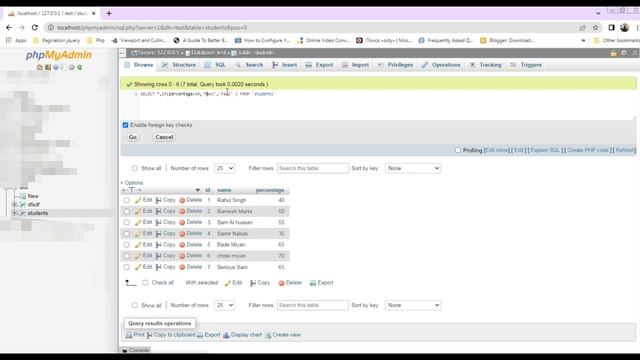
Task: Select the Rahul Singh row checkbox
Action: click(127, 200)
